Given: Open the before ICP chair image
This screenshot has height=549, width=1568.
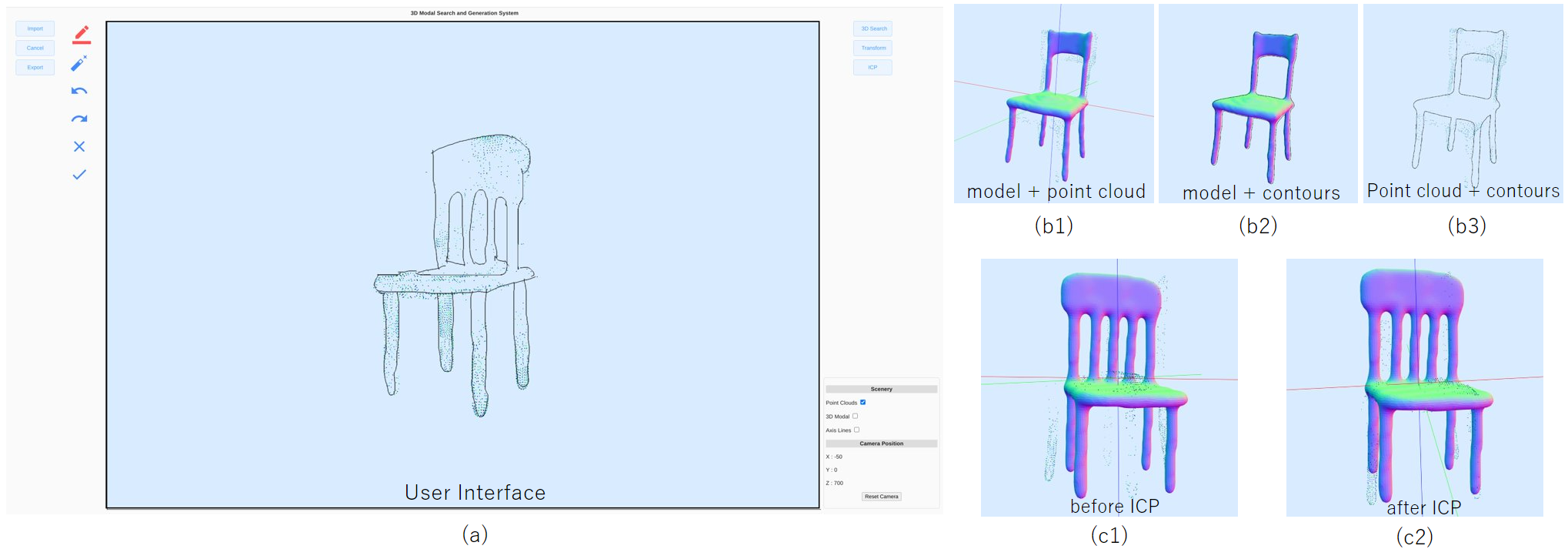Looking at the screenshot, I should (1109, 387).
